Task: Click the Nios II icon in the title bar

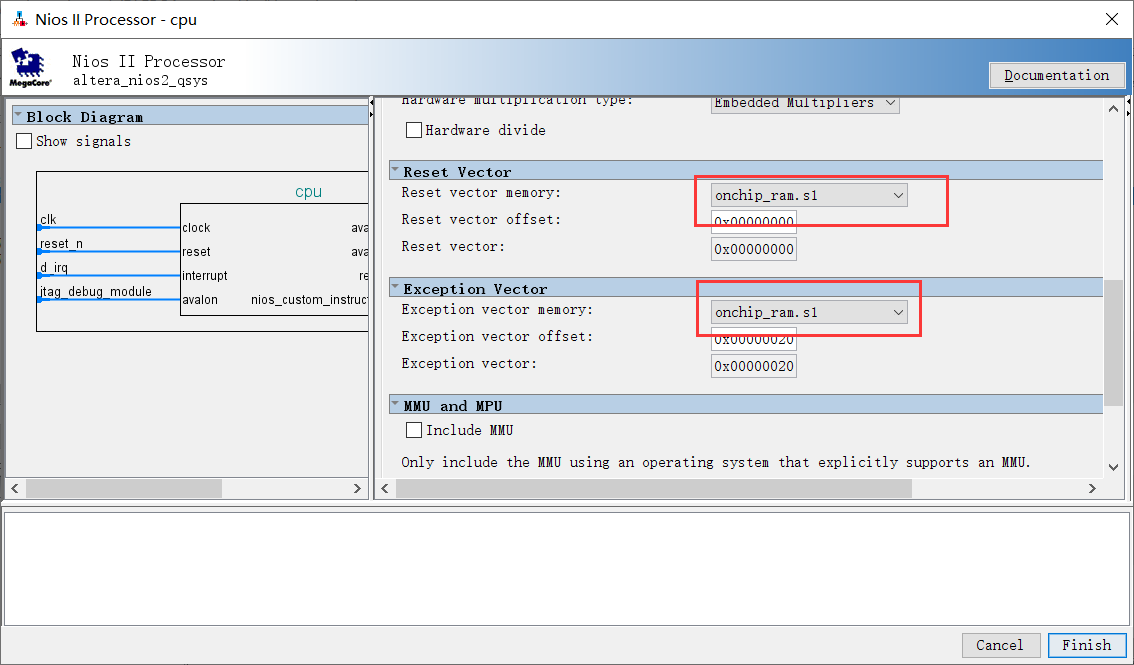Action: [x=21, y=19]
